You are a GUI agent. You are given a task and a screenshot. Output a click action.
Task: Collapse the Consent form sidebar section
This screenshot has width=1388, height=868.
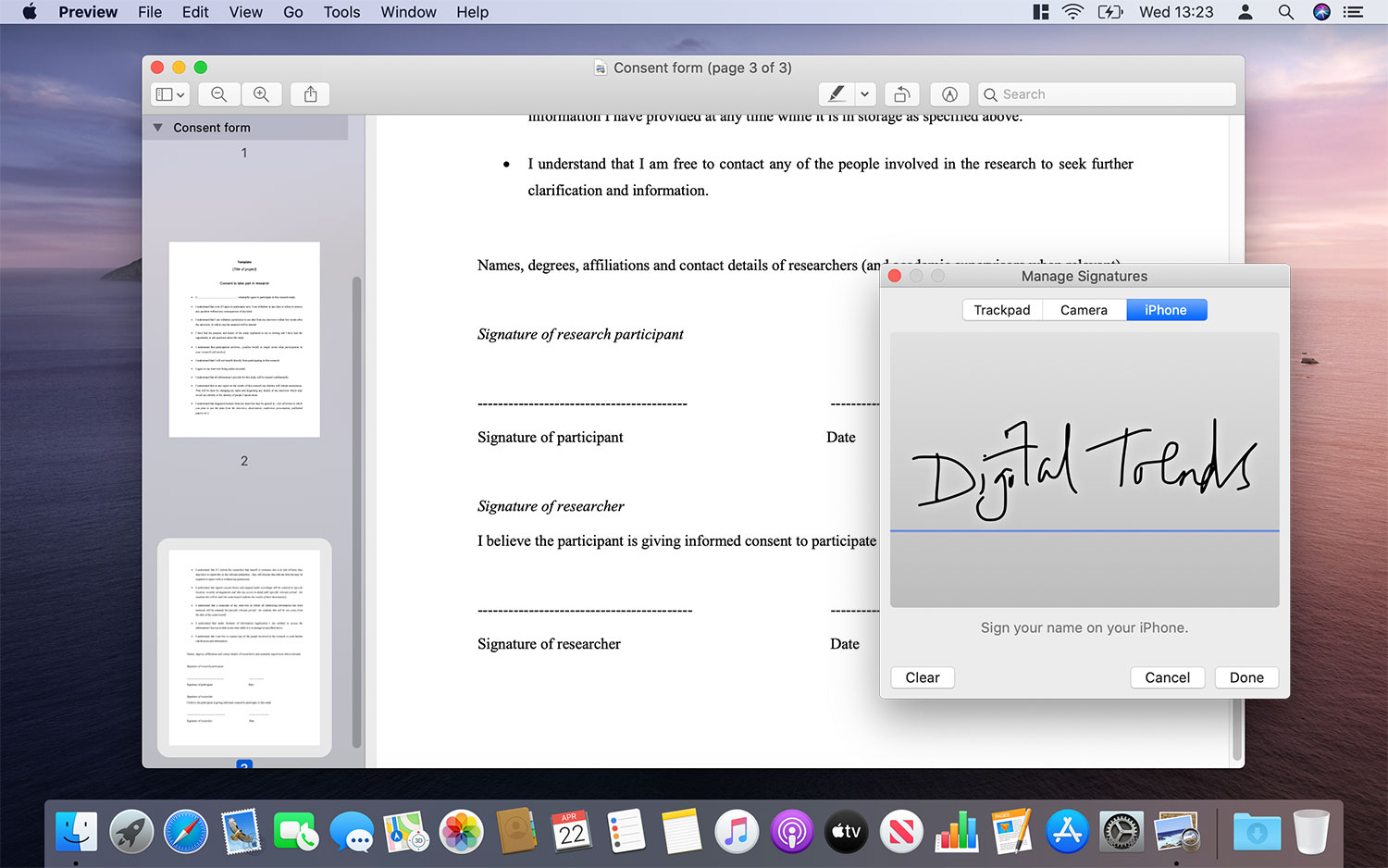pos(159,127)
